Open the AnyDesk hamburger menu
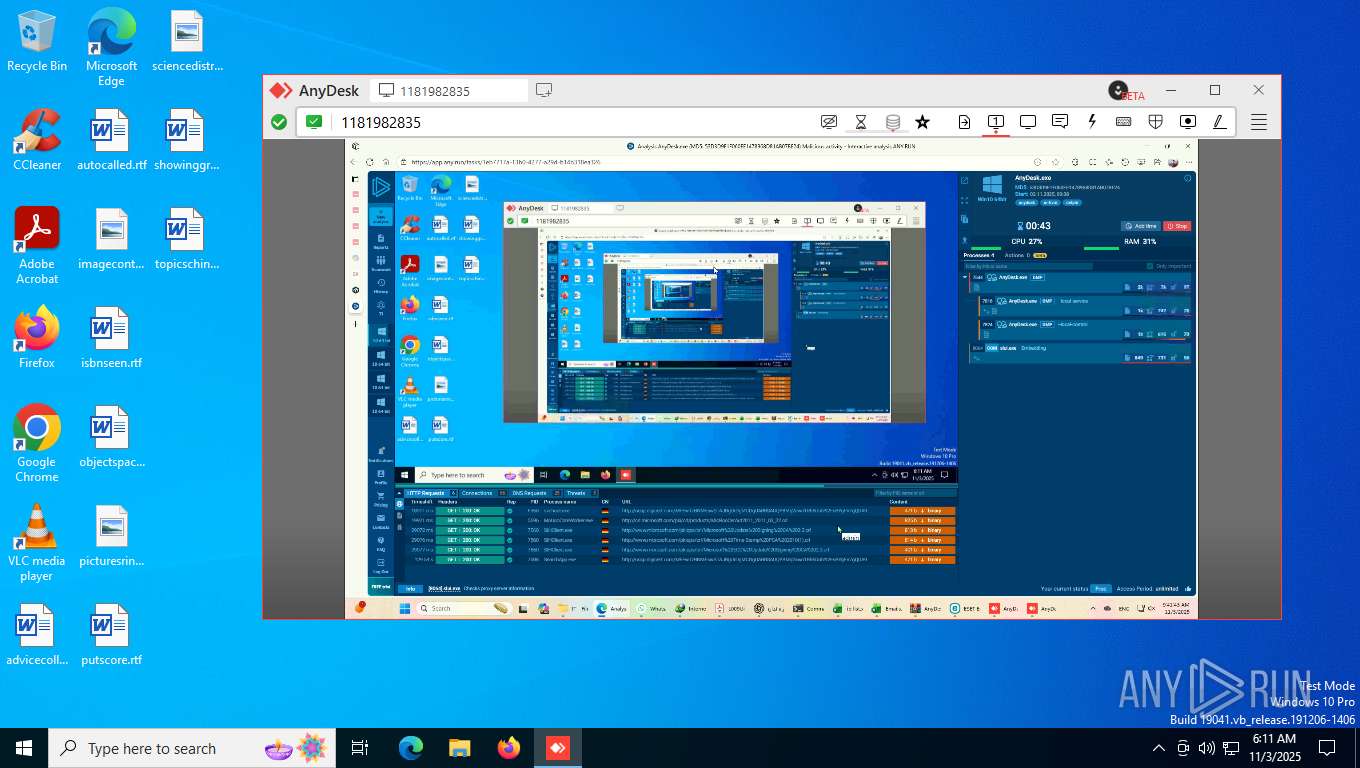The image size is (1360, 768). [x=1259, y=122]
